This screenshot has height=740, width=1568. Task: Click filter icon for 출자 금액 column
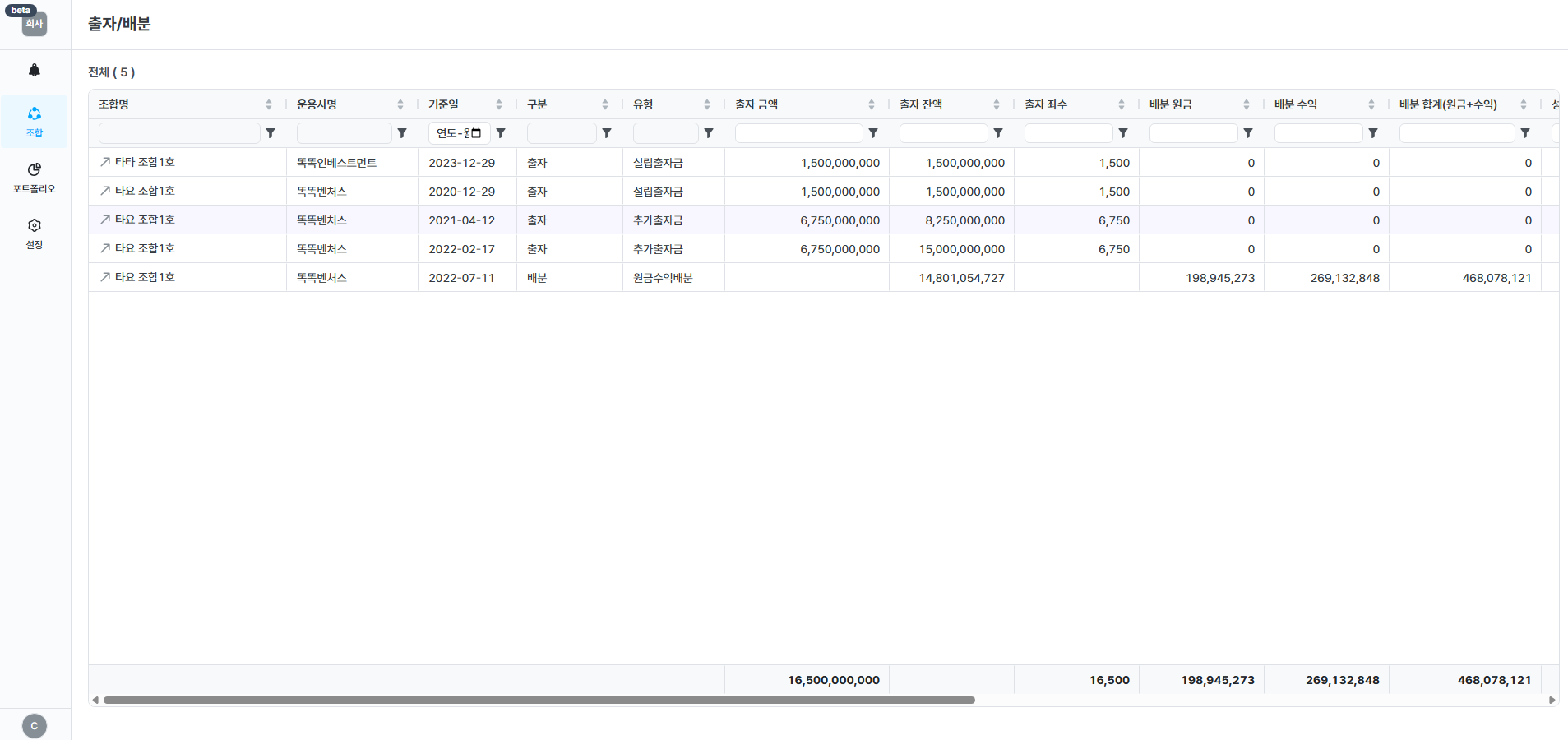coord(873,133)
